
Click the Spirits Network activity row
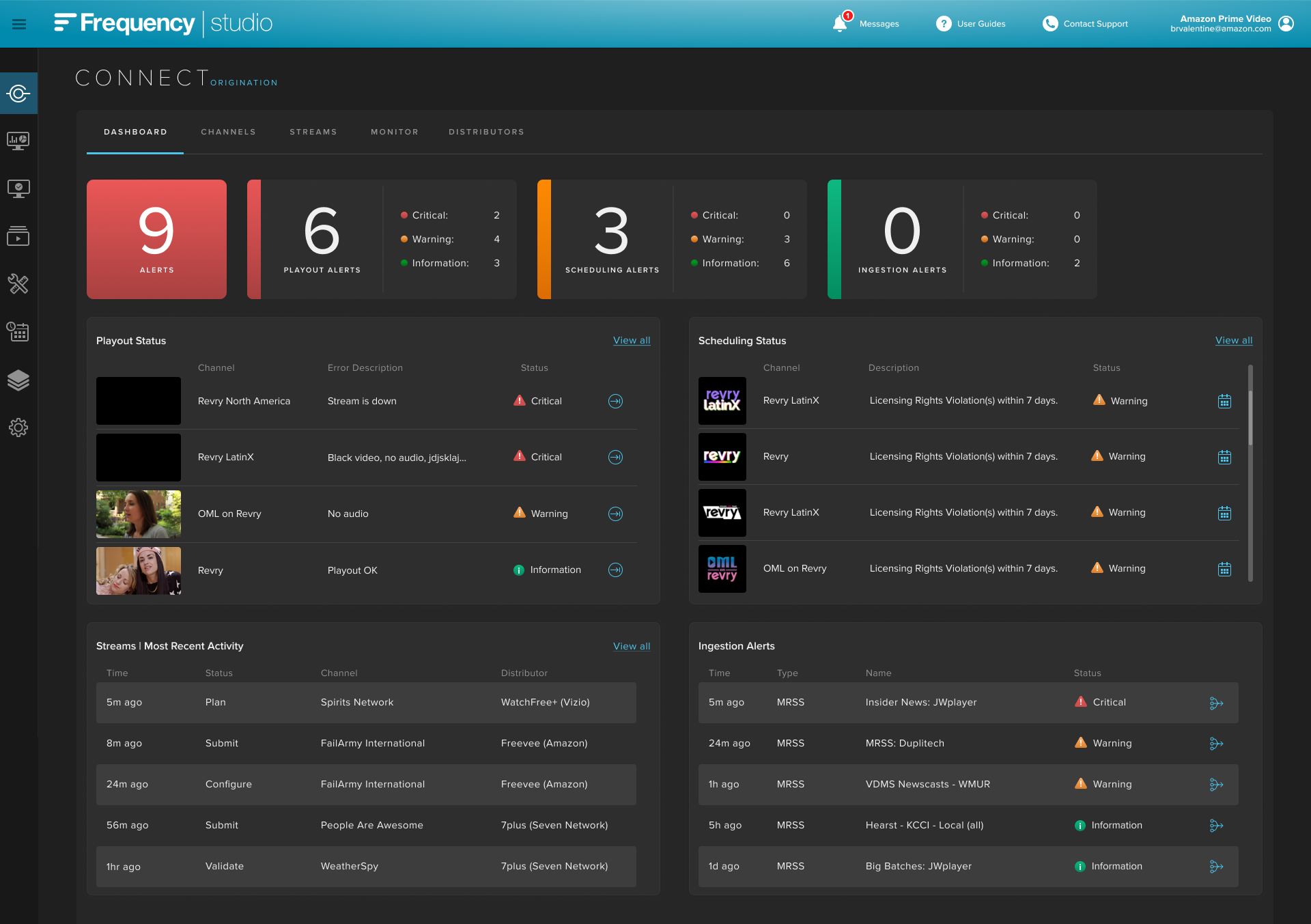click(366, 703)
